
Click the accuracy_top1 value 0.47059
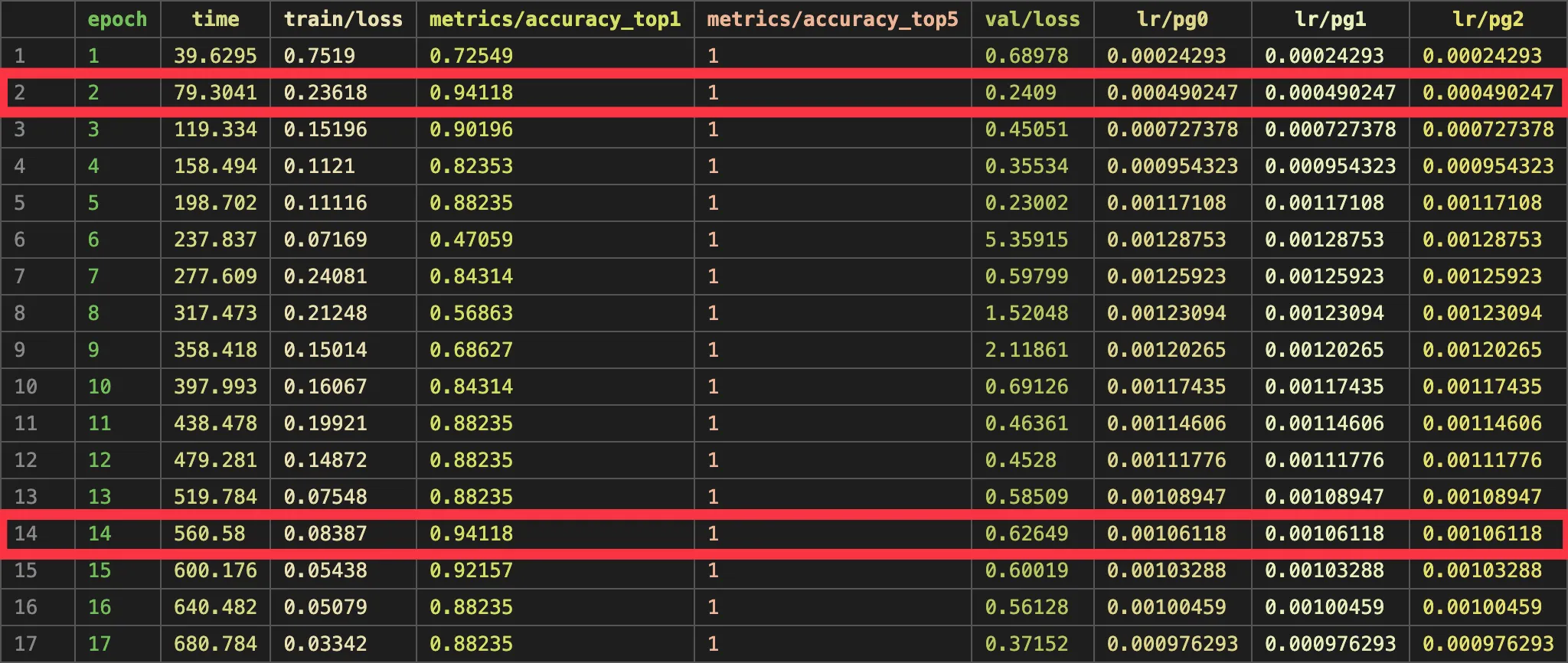[x=471, y=240]
